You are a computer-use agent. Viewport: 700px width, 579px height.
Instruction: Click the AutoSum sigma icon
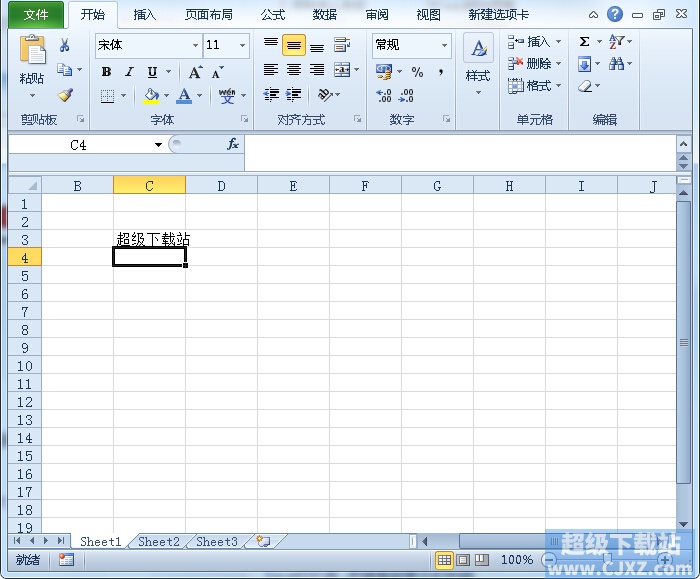click(585, 42)
